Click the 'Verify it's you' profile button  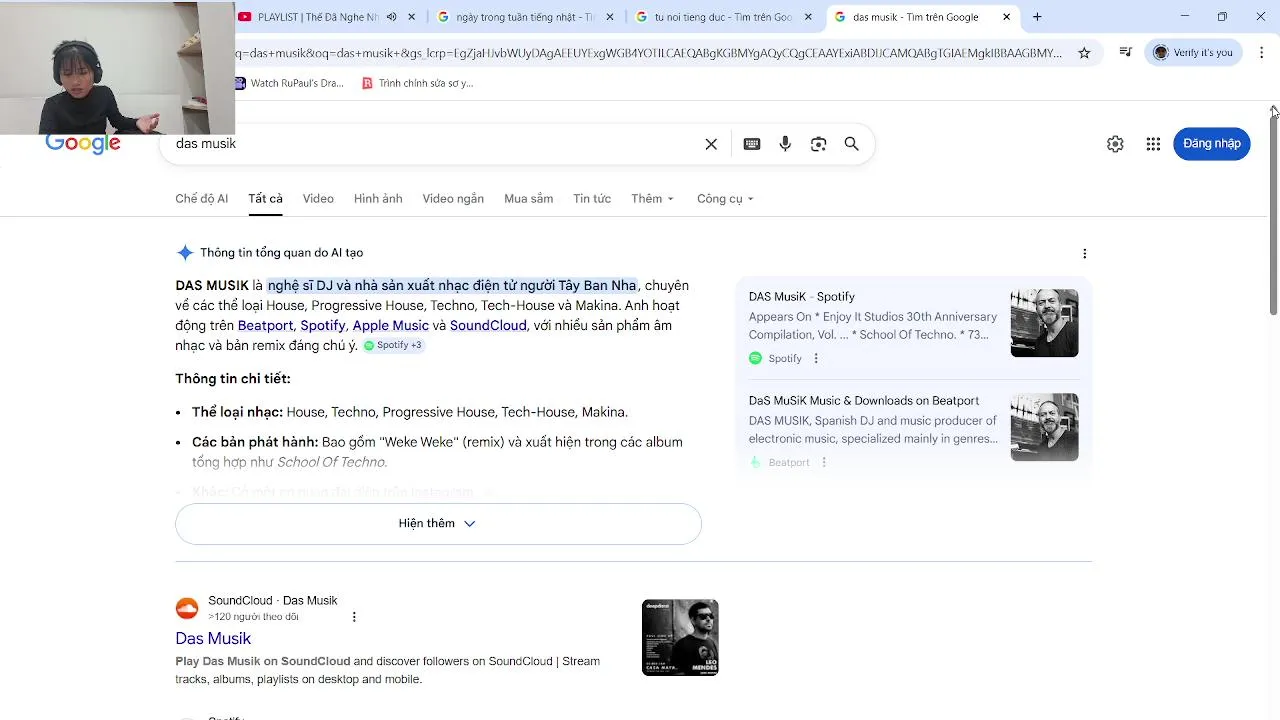point(1194,52)
